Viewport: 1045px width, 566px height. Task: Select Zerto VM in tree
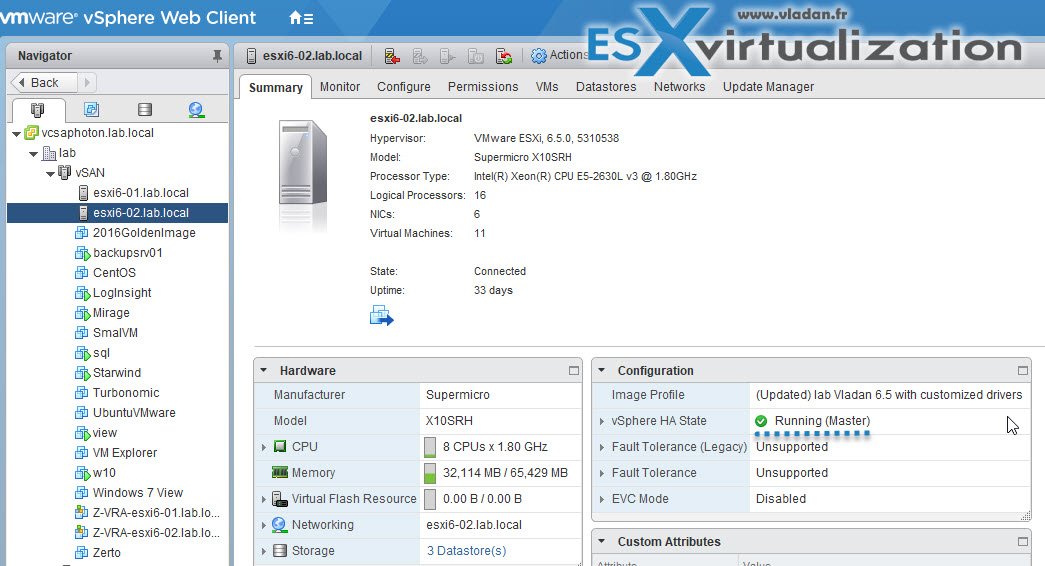coord(107,553)
